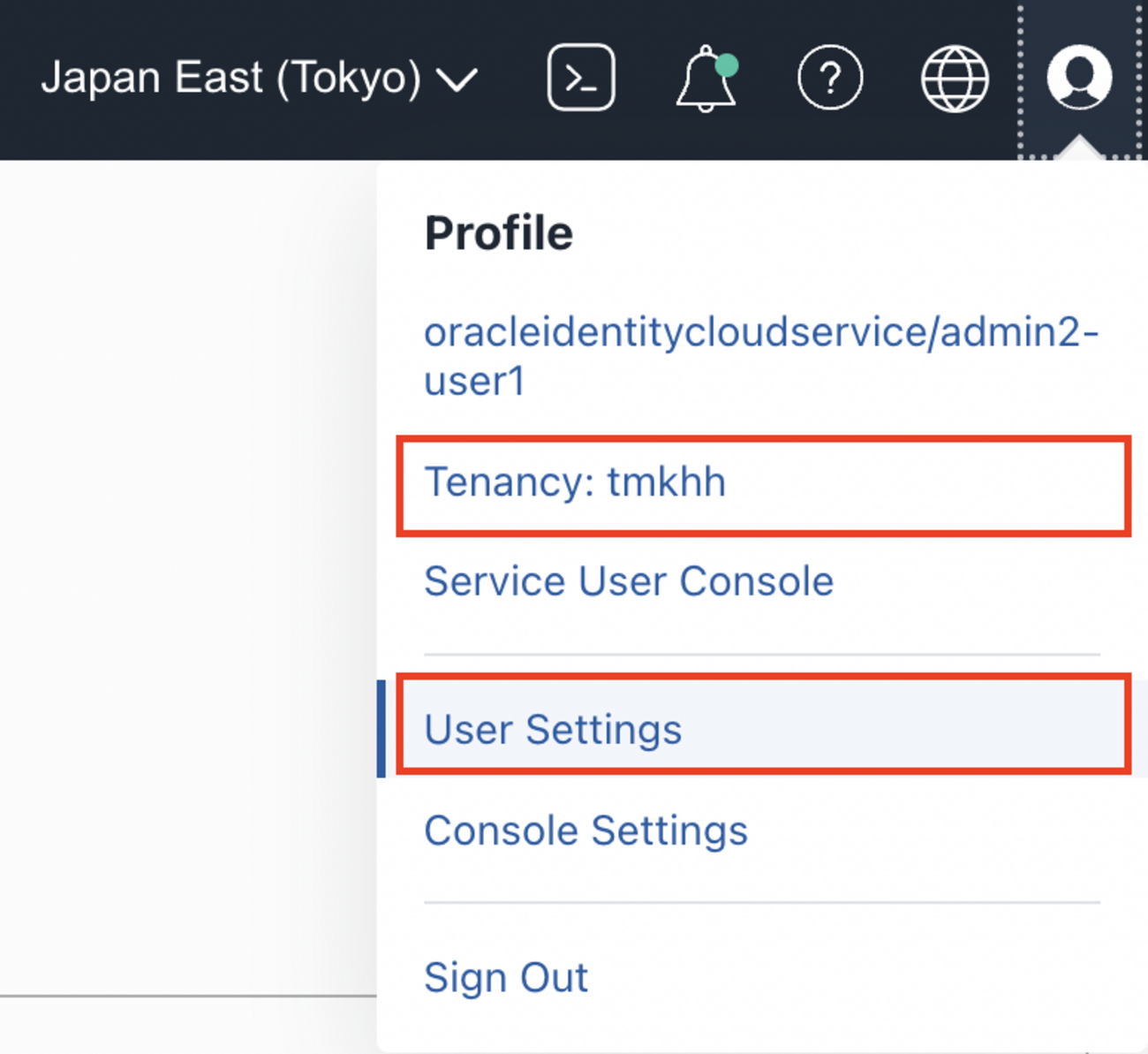Image resolution: width=1148 pixels, height=1054 pixels.
Task: Open the Japan East (Tokyo) region selector
Action: [x=231, y=78]
